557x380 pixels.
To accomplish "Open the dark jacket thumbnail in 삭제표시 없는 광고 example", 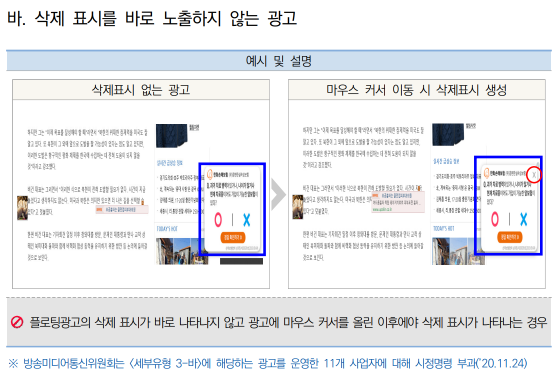I will pyautogui.click(x=172, y=135).
